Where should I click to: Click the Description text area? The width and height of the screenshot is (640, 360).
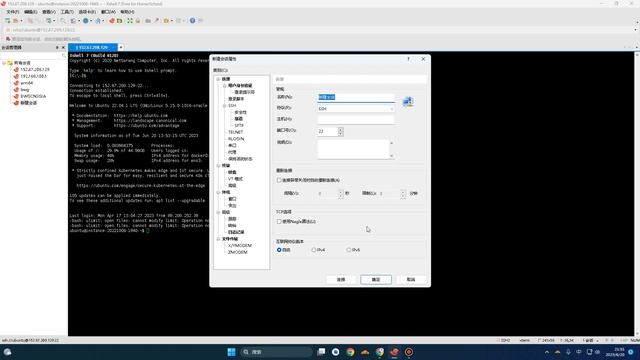tap(353, 149)
